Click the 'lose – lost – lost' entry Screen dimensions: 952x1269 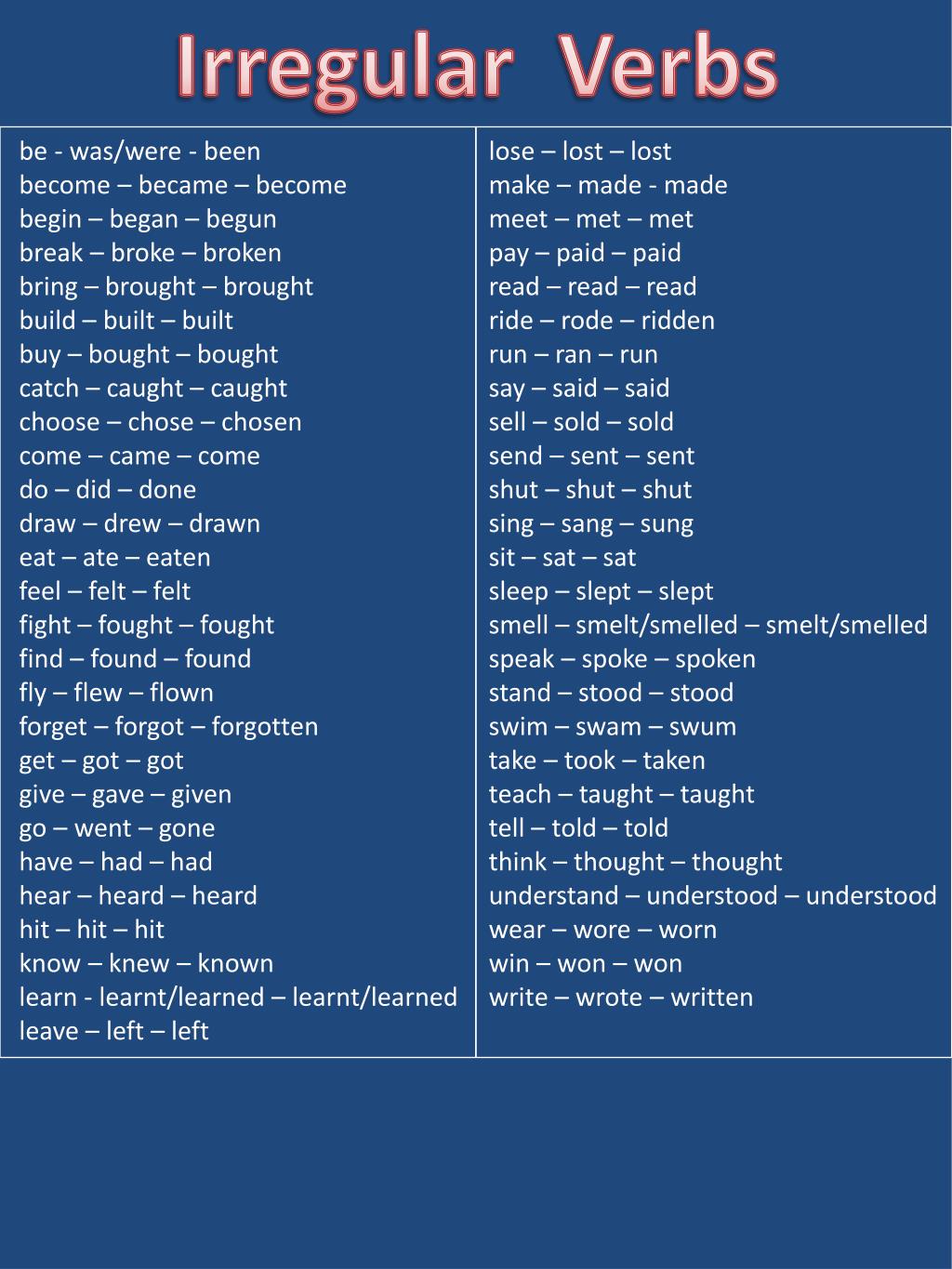pos(580,152)
